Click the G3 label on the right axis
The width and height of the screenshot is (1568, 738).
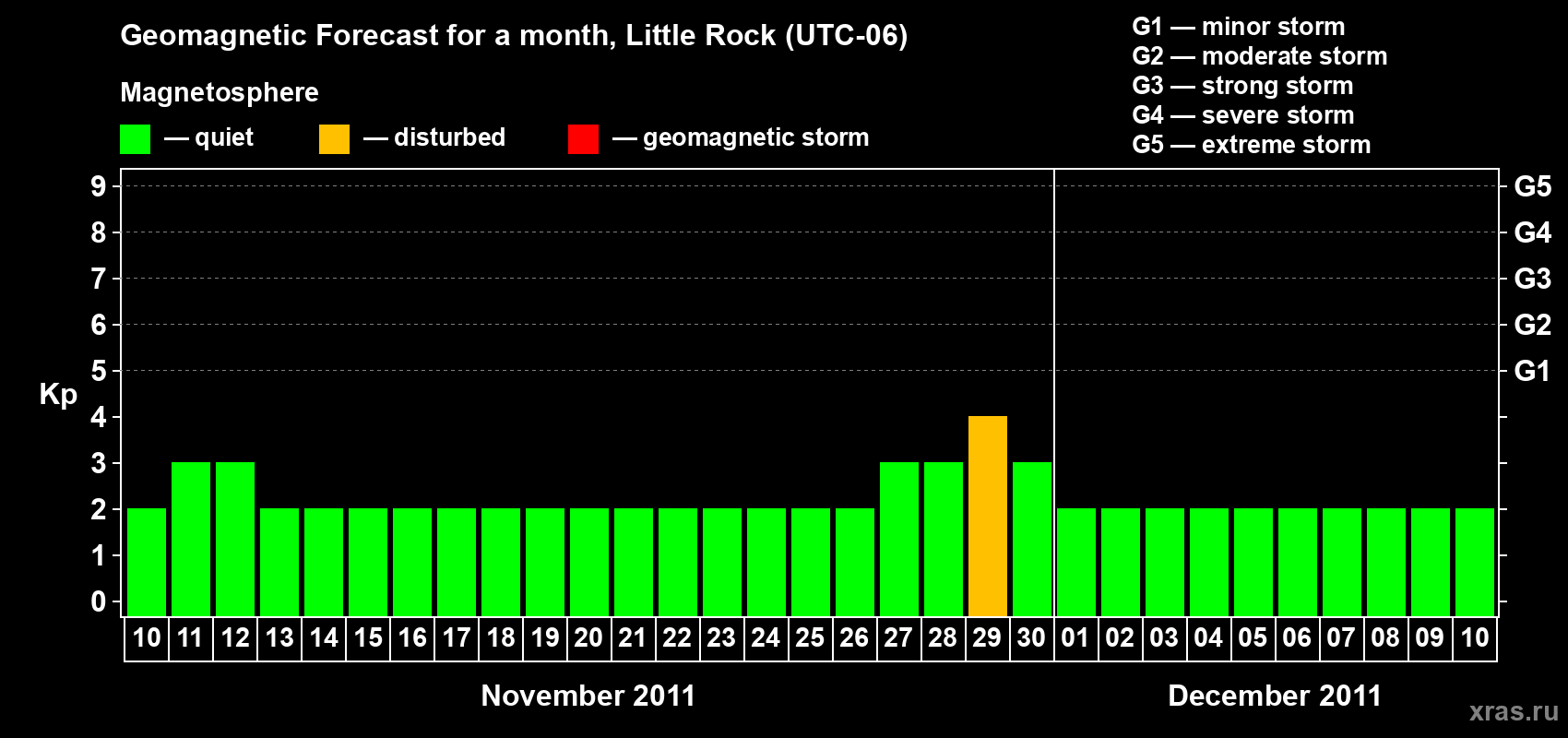click(x=1533, y=279)
